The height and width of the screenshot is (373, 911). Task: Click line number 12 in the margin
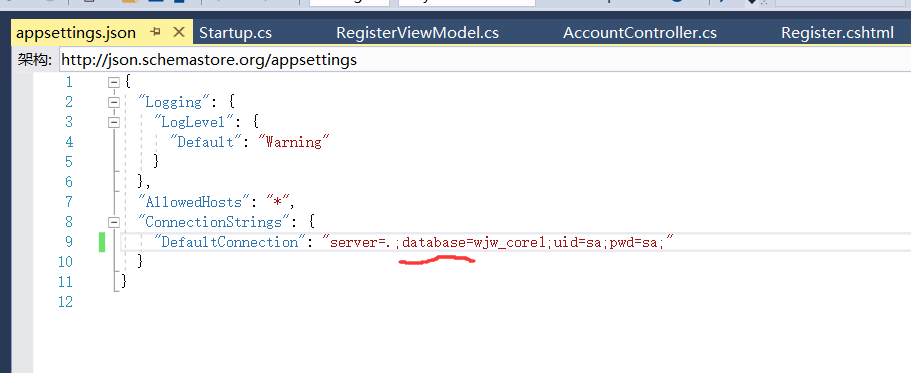click(65, 302)
